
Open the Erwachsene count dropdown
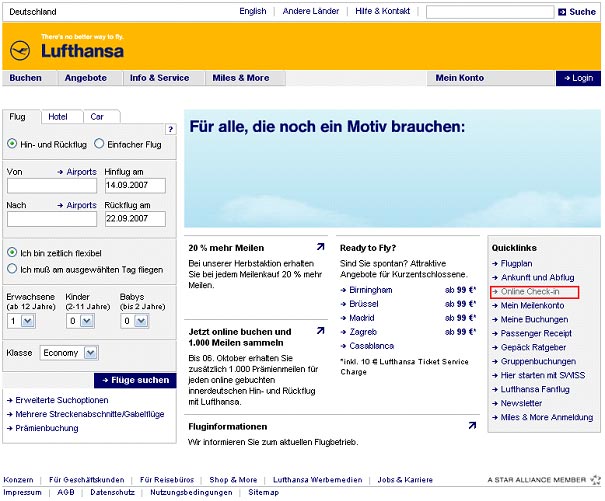coord(21,321)
